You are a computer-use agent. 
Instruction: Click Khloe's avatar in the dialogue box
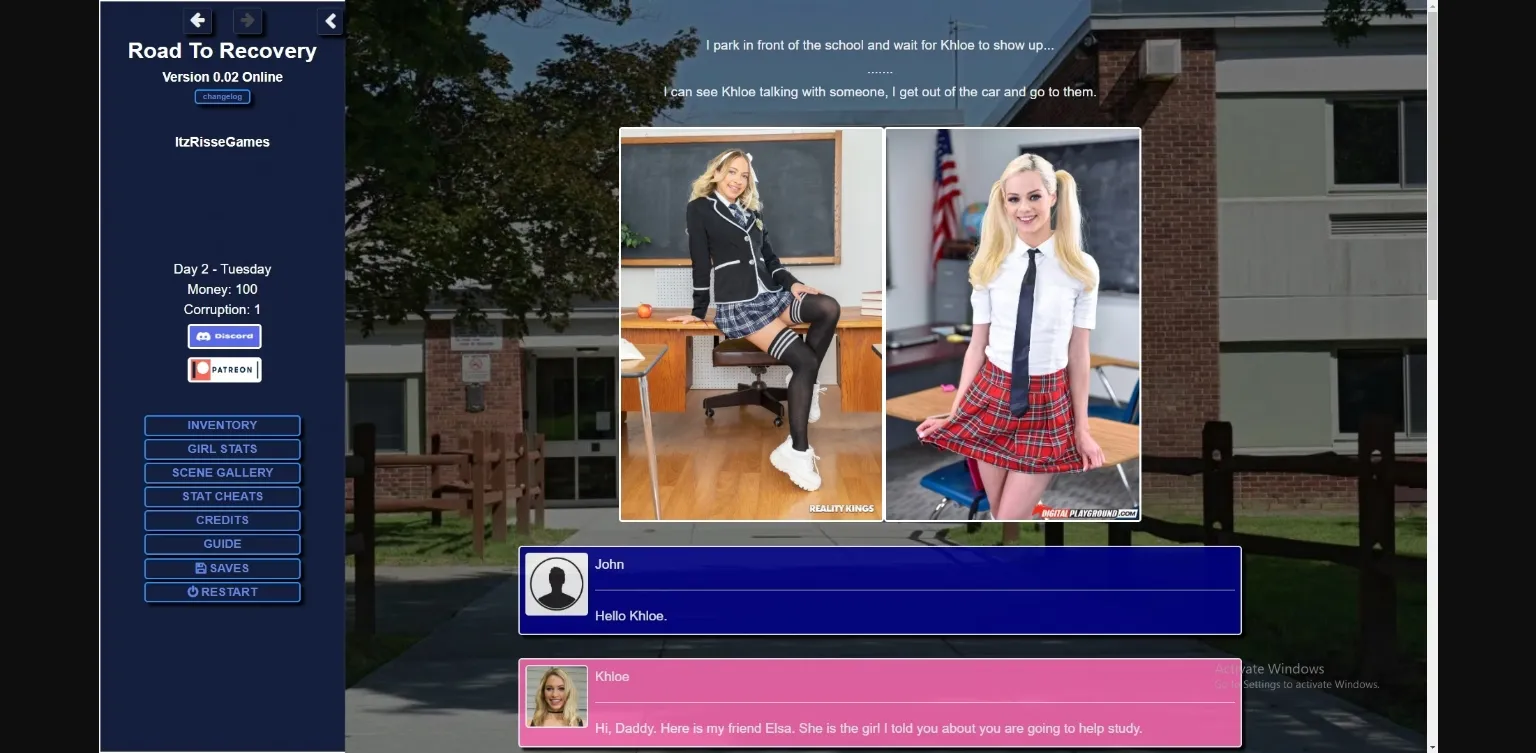[x=556, y=697]
